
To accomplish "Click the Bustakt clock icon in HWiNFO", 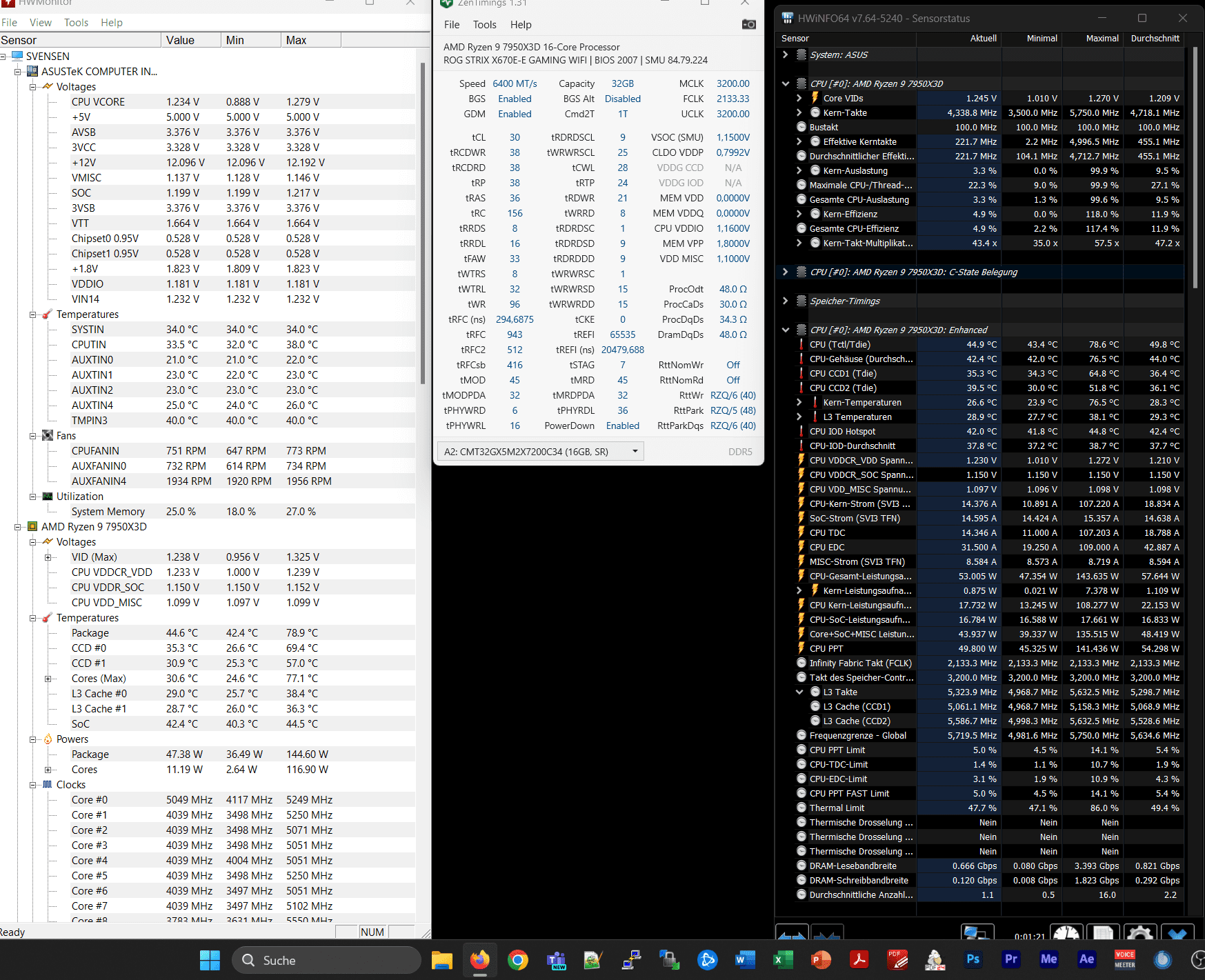I will (801, 127).
